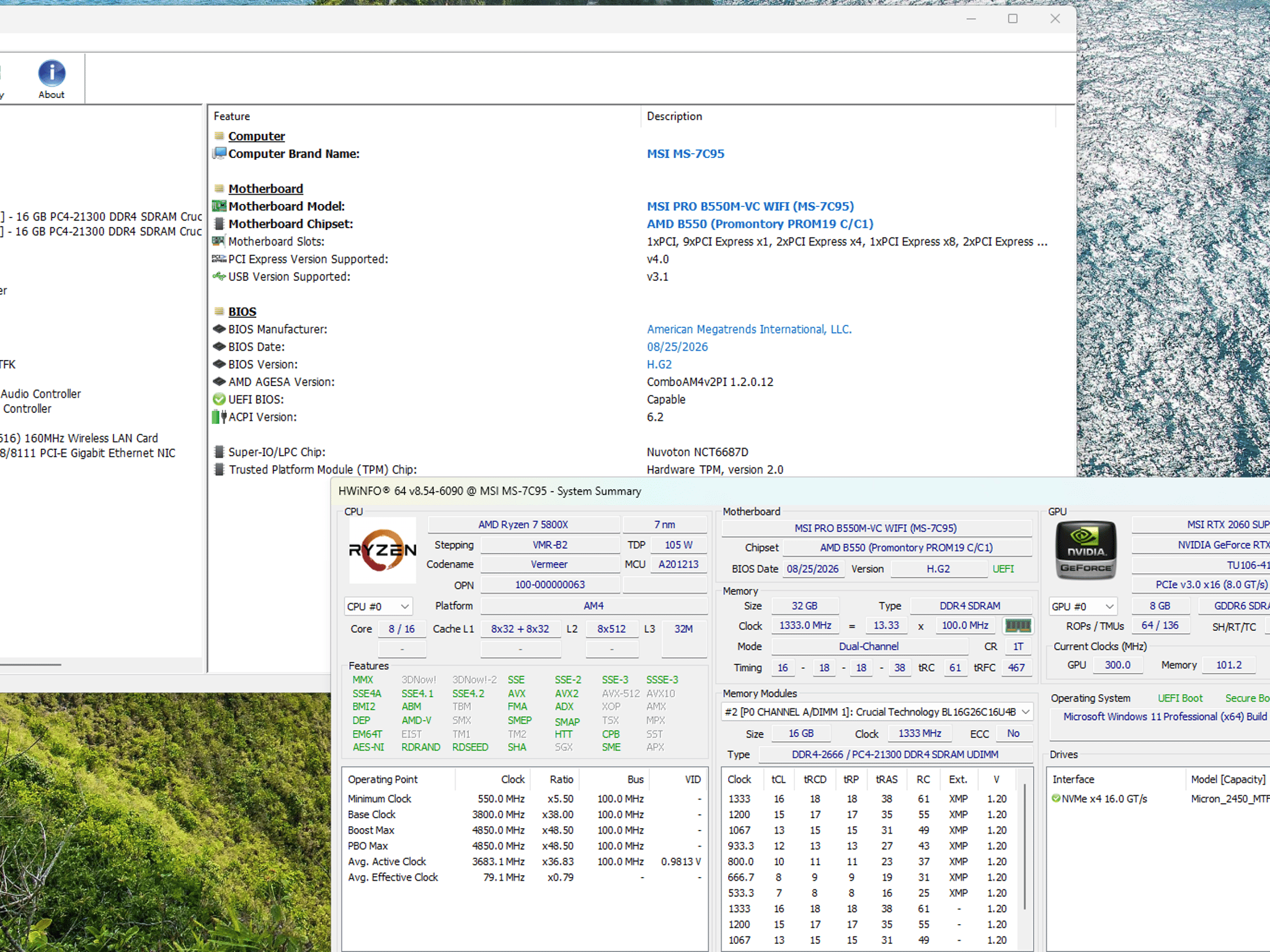
Task: Click the USB Version Supported icon
Action: pos(219,276)
